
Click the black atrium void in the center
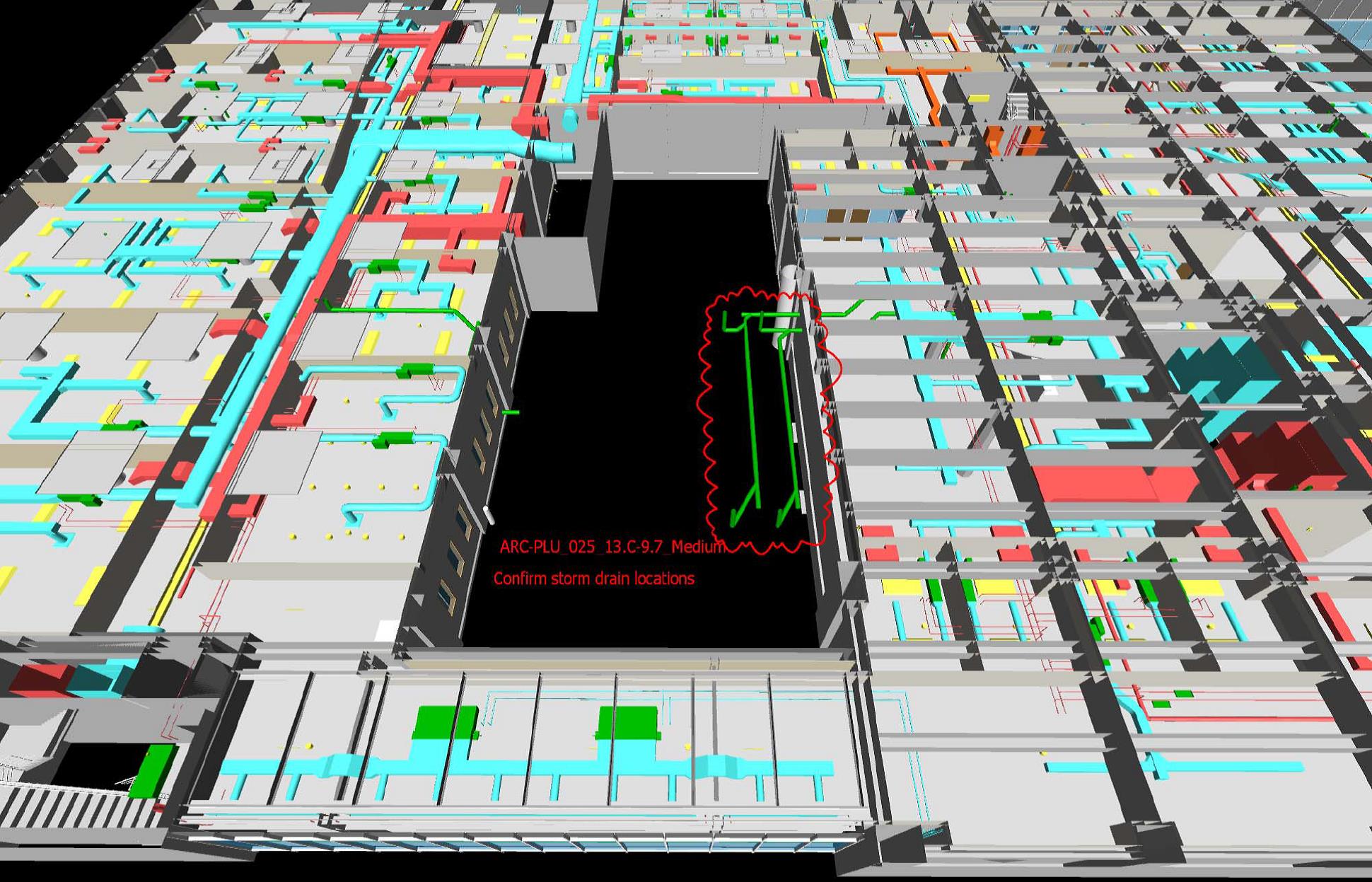[622, 424]
